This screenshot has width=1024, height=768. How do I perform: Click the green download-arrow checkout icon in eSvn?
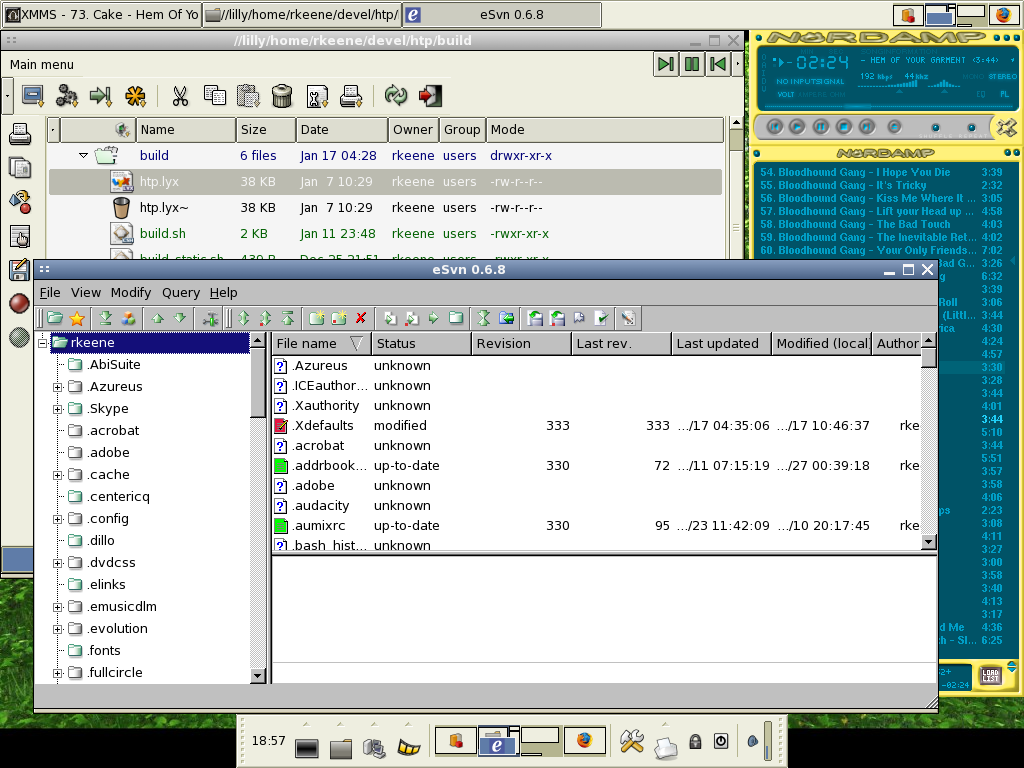pyautogui.click(x=105, y=318)
